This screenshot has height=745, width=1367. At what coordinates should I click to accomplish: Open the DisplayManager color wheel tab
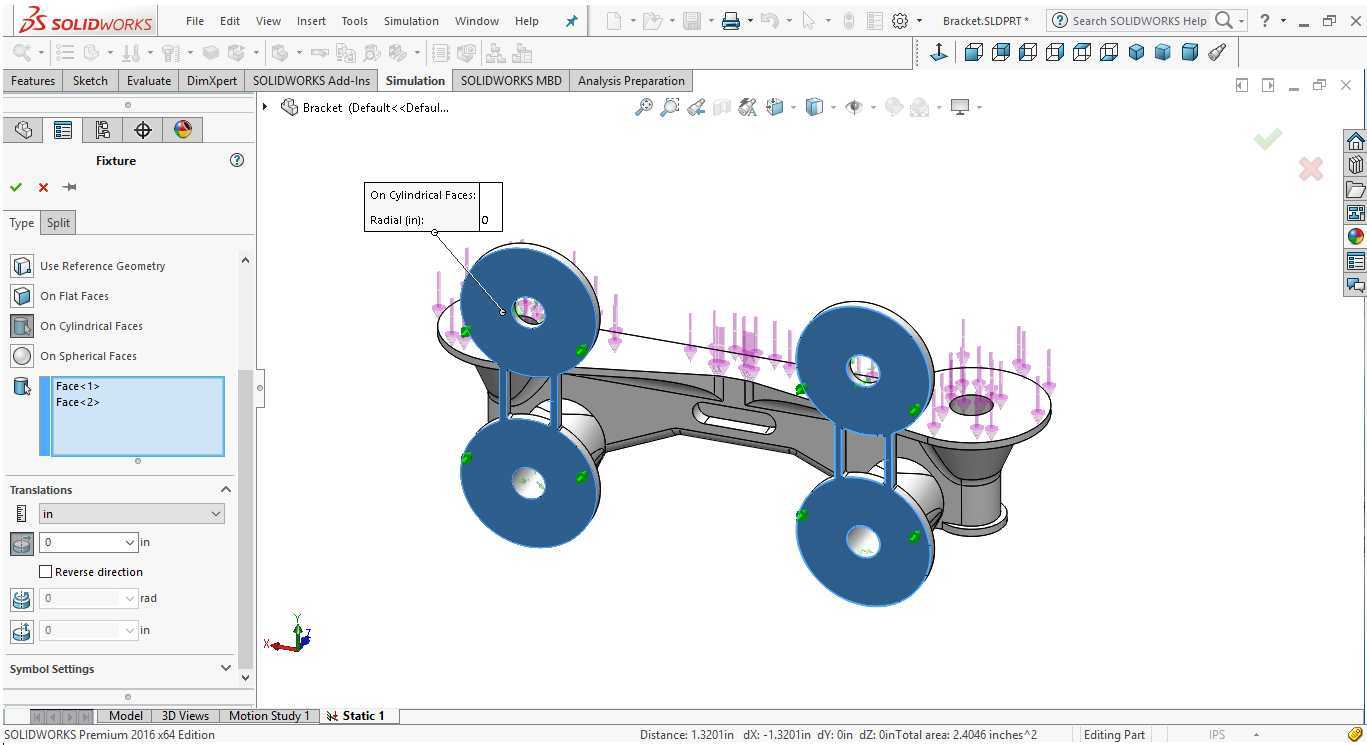point(183,130)
